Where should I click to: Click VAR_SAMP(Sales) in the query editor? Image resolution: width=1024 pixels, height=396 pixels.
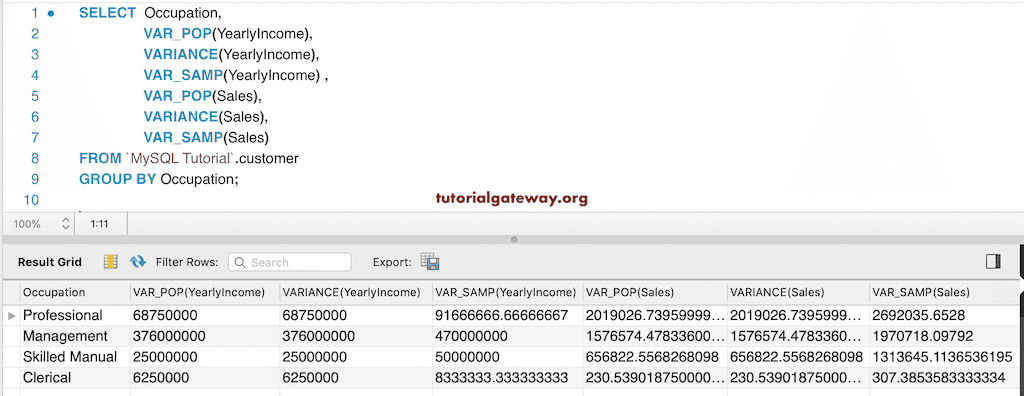pyautogui.click(x=206, y=137)
